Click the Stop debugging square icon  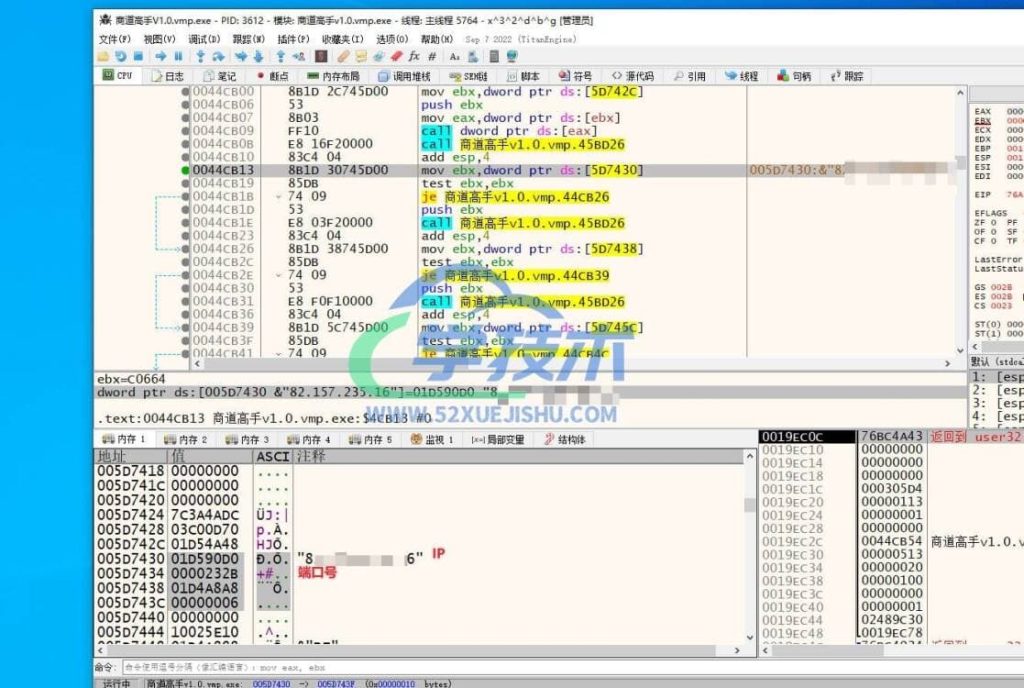click(139, 56)
